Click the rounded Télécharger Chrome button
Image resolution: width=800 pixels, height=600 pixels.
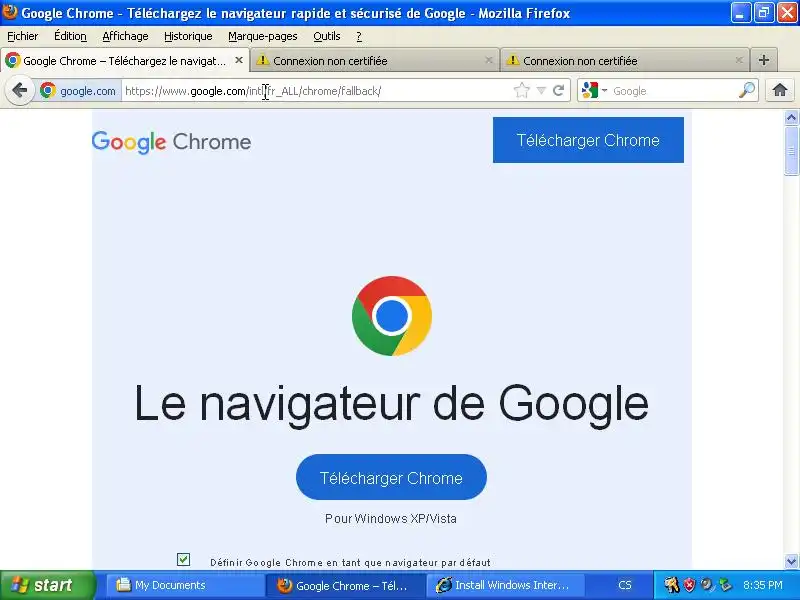(x=391, y=477)
